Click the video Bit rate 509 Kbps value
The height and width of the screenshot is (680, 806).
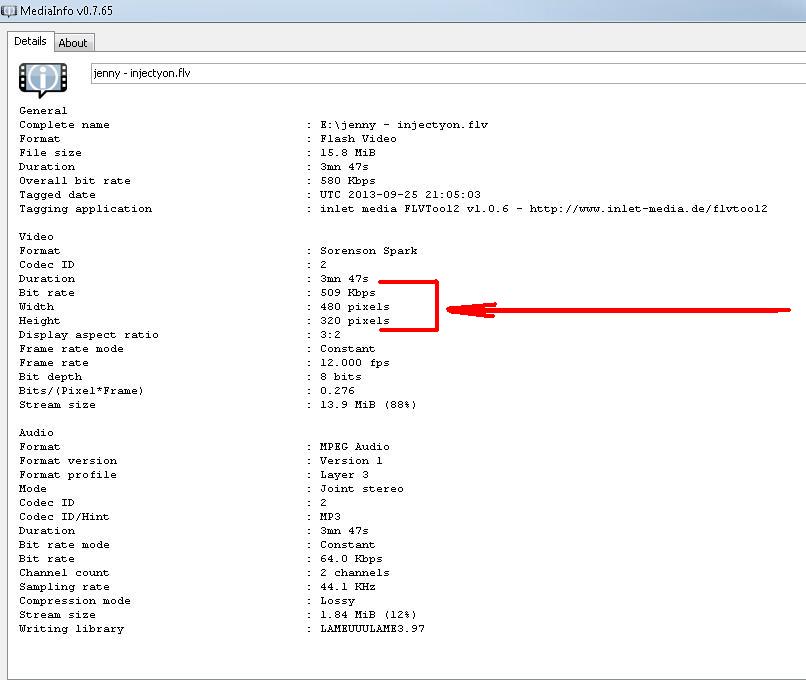(x=348, y=293)
